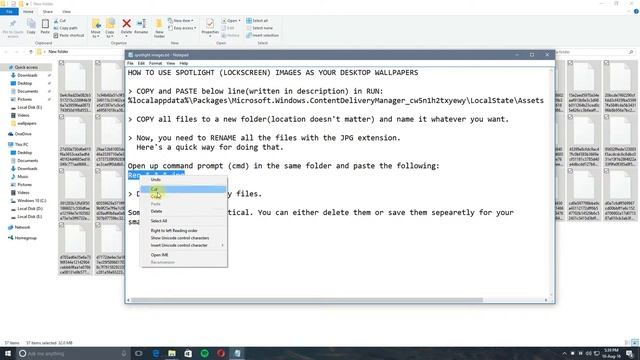This screenshot has height=360, width=640.
Task: Choose Select All in the context menu
Action: pos(184,221)
